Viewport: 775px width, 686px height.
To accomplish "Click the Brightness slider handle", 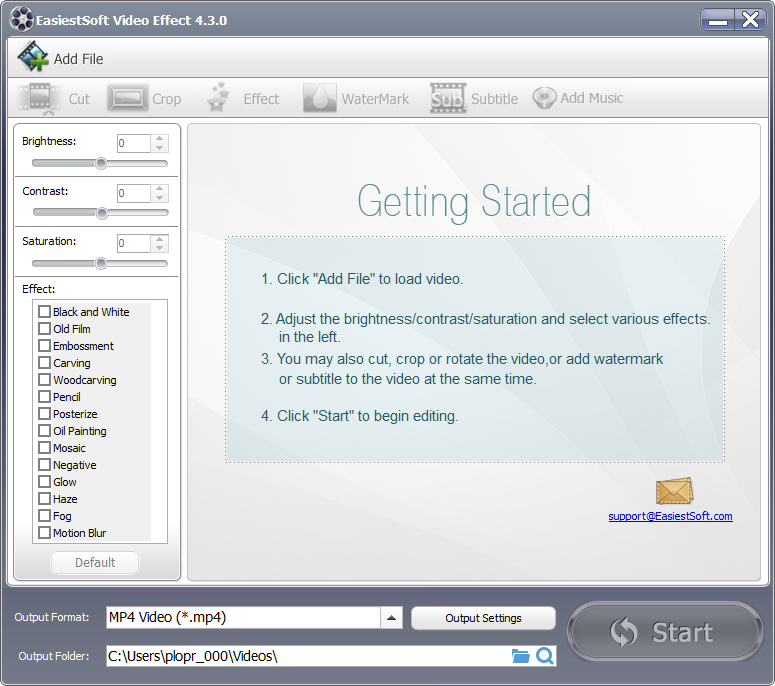I will point(101,163).
